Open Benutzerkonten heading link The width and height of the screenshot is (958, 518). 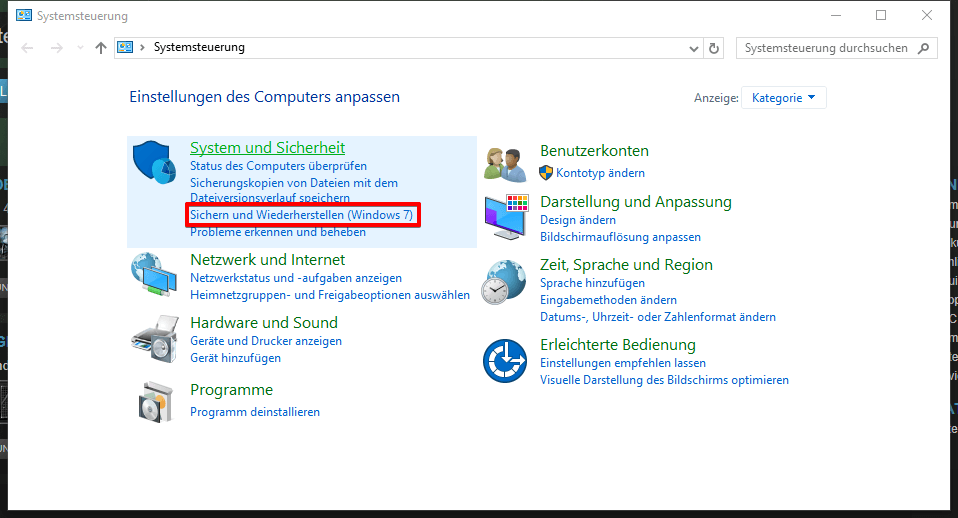594,151
